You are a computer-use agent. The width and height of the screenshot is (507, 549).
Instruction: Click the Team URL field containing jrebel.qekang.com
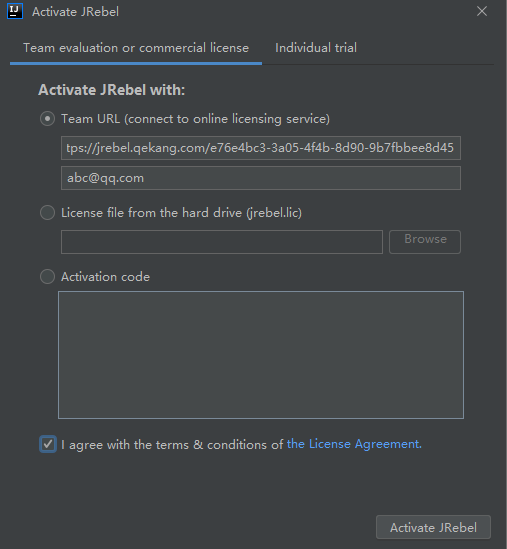[x=261, y=148]
